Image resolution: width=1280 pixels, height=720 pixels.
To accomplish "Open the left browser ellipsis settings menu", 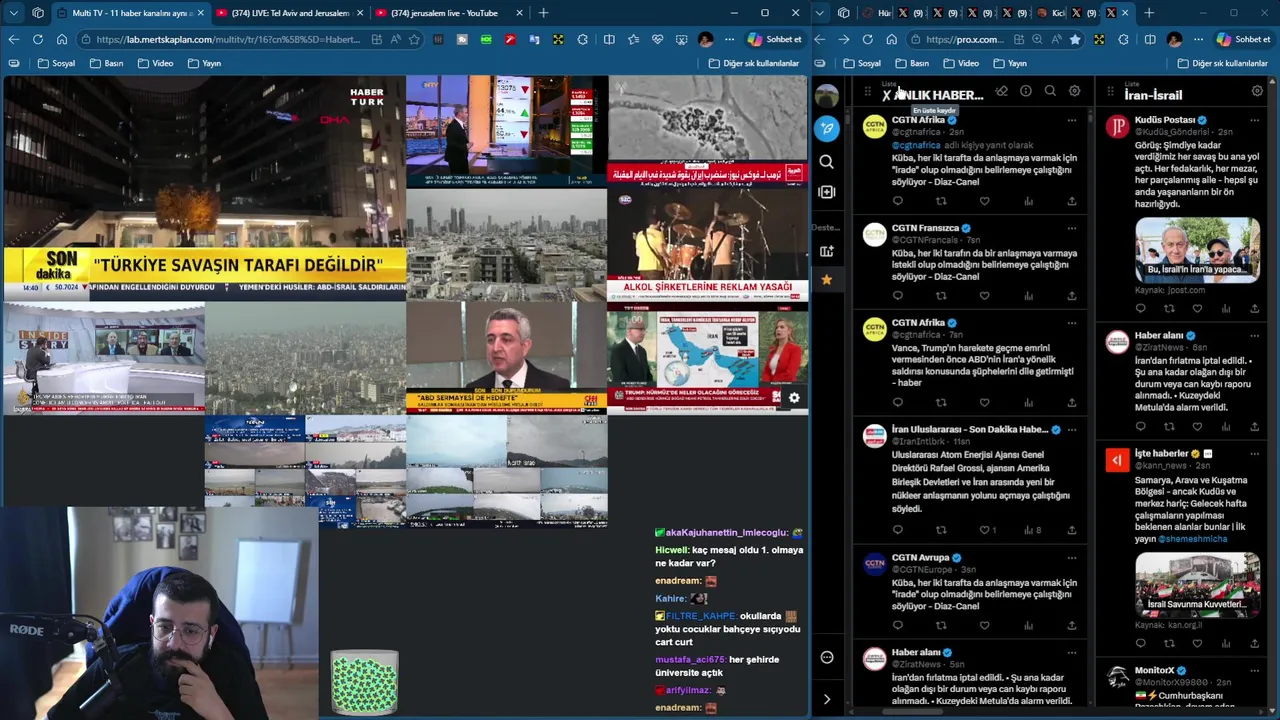I will [x=728, y=39].
